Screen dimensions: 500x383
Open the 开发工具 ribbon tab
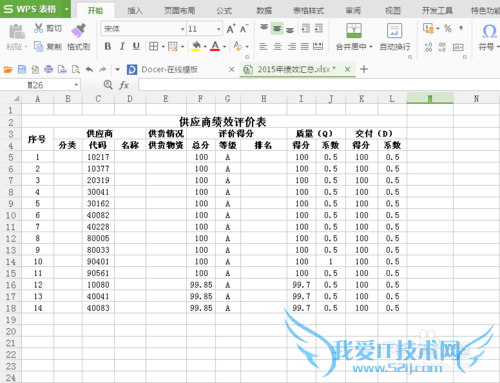click(437, 11)
